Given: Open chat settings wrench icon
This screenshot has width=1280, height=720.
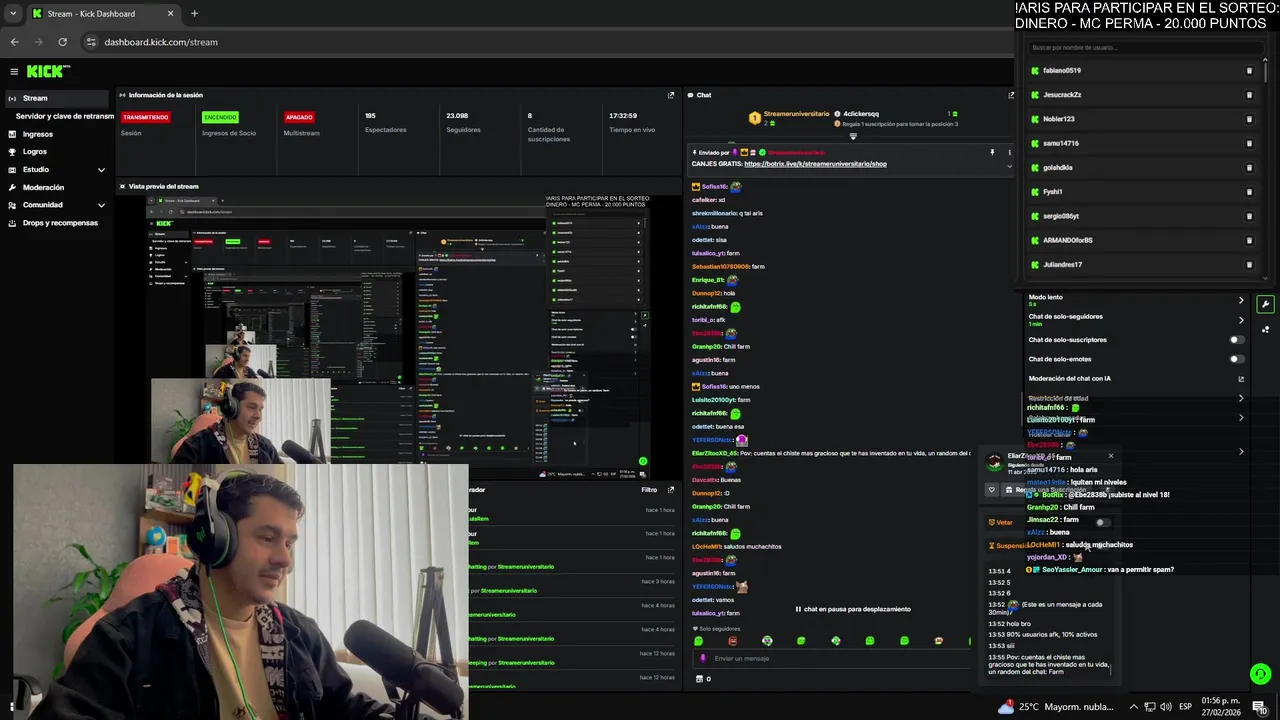Looking at the screenshot, I should (1265, 304).
